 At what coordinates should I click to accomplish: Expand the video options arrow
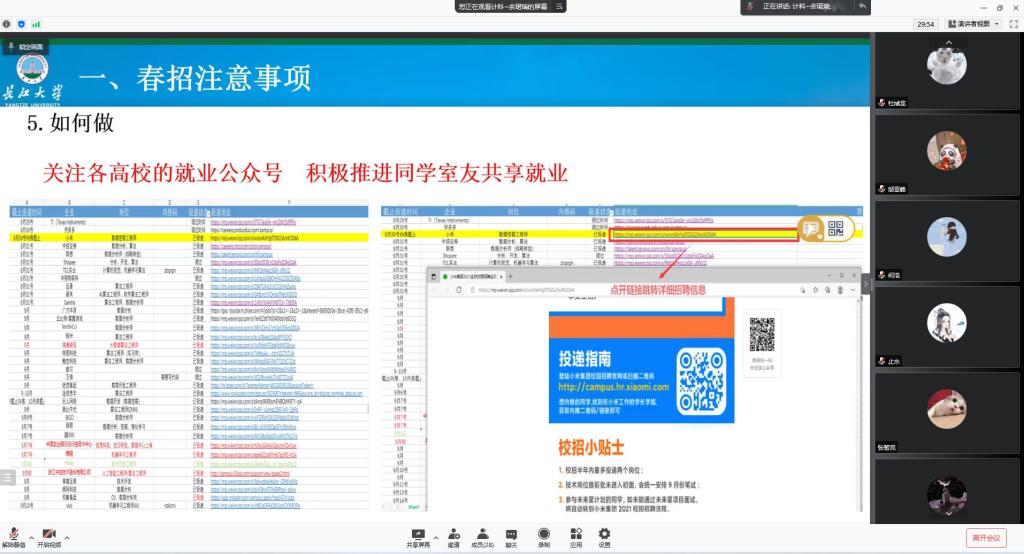click(x=66, y=535)
